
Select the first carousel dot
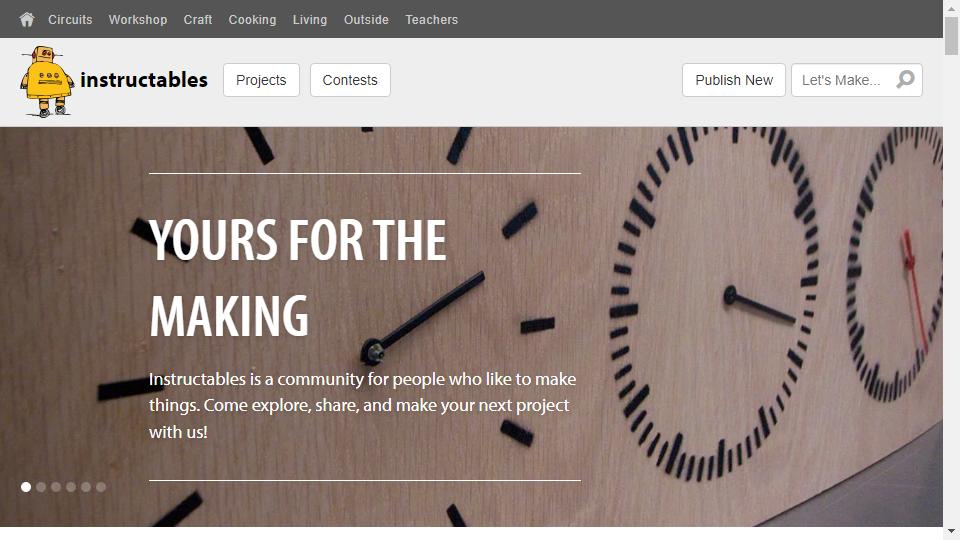coord(26,487)
